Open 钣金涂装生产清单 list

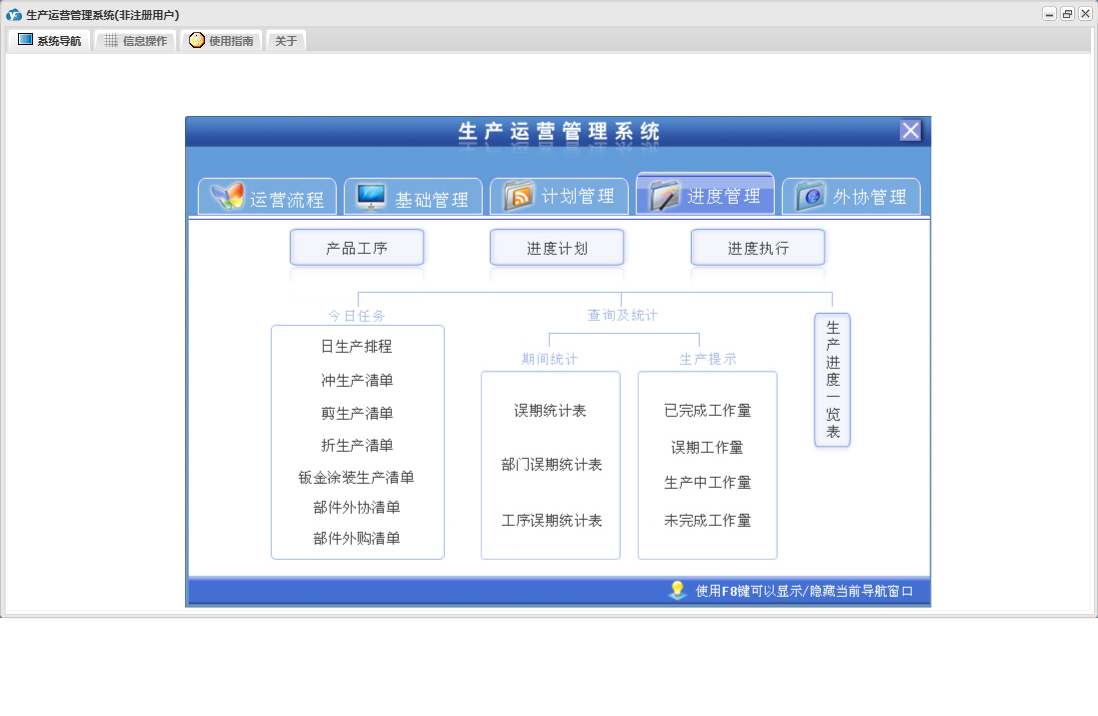357,477
